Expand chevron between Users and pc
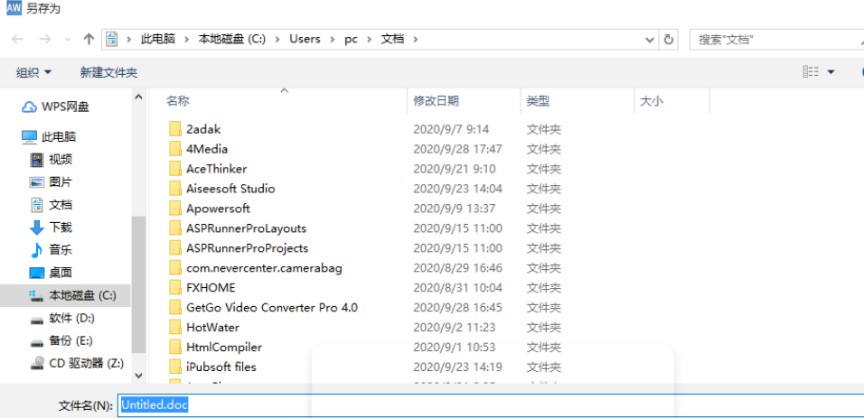The image size is (864, 418). tap(332, 40)
